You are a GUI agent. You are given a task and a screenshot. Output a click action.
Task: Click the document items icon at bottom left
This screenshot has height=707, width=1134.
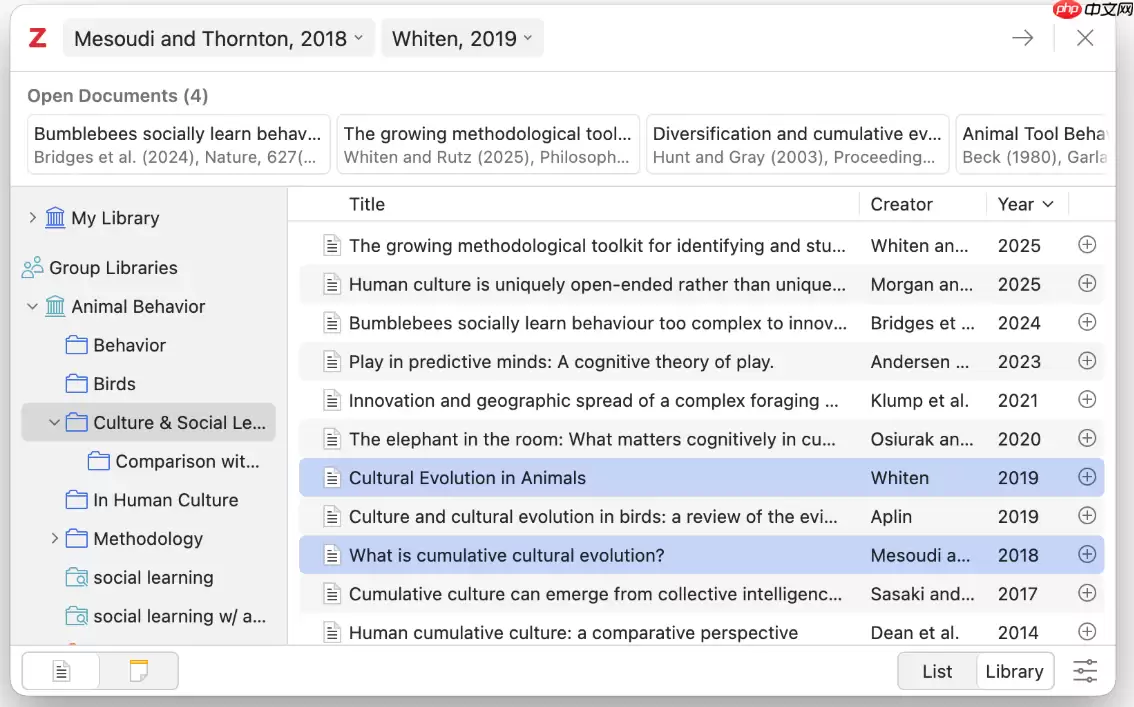tap(61, 671)
